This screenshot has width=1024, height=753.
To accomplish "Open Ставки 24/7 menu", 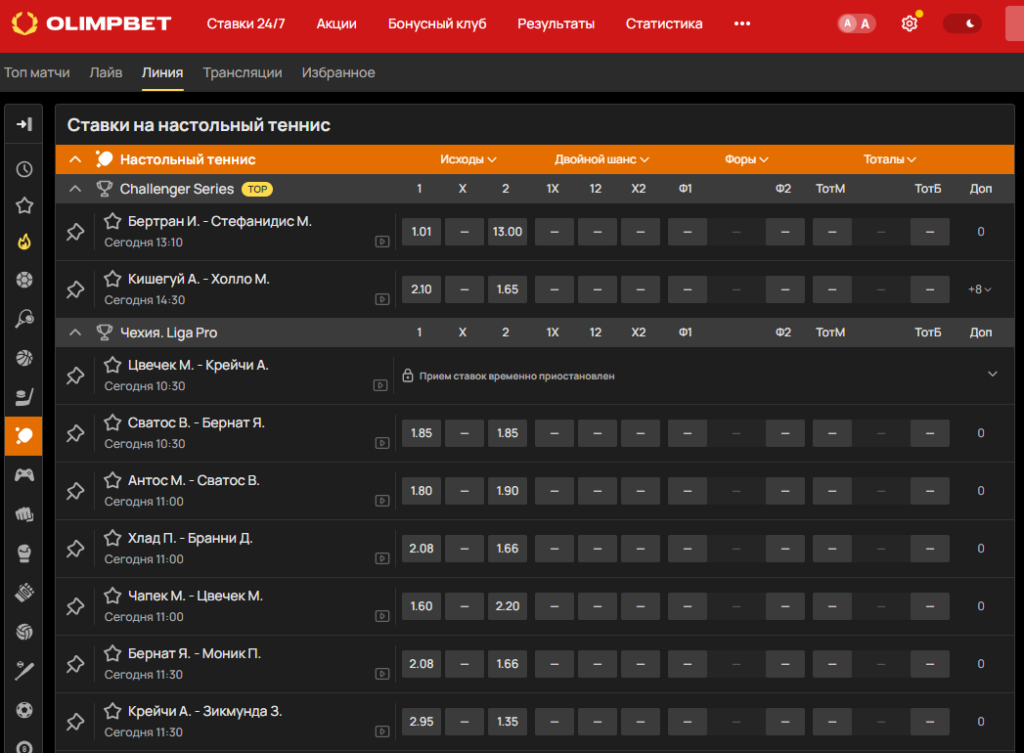I will click(x=246, y=24).
